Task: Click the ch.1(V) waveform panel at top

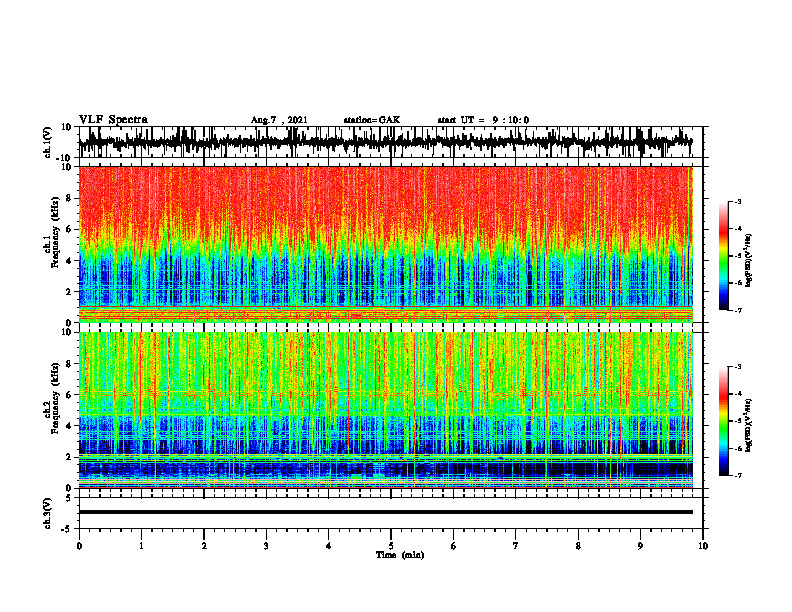Action: (391, 142)
